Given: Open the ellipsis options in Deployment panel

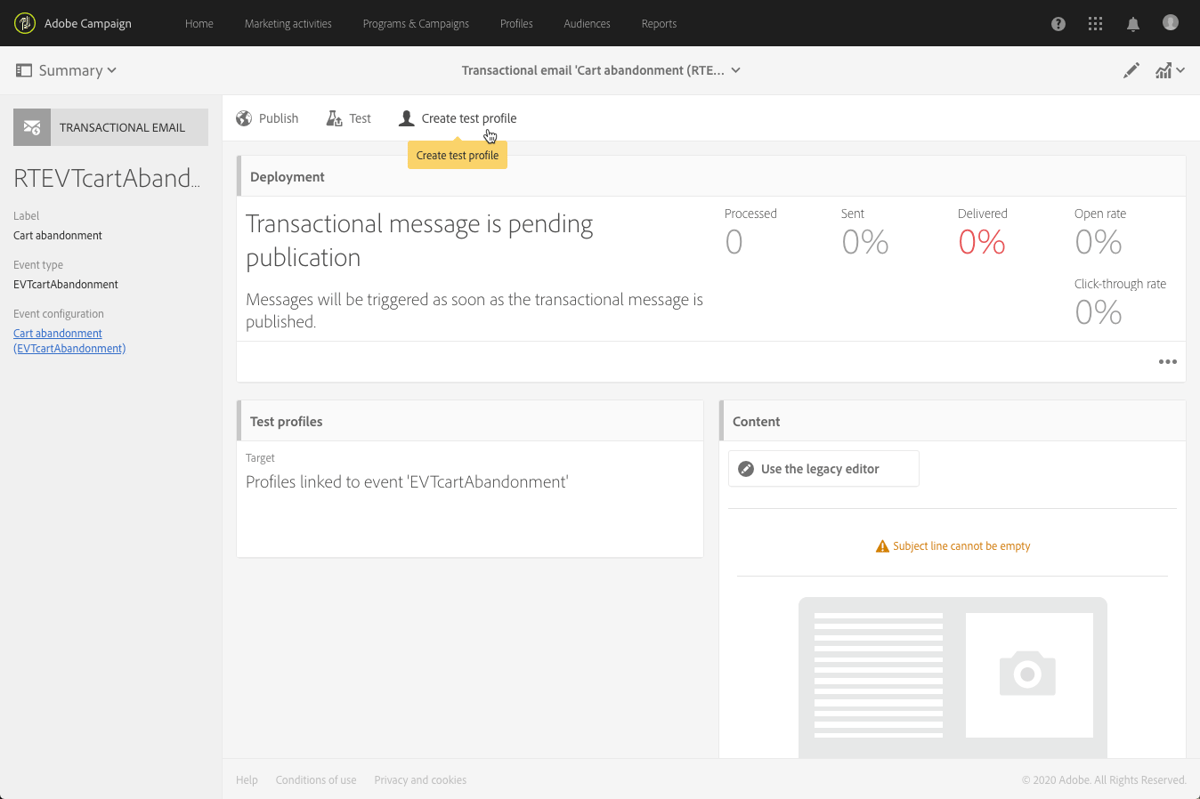Looking at the screenshot, I should [x=1167, y=361].
